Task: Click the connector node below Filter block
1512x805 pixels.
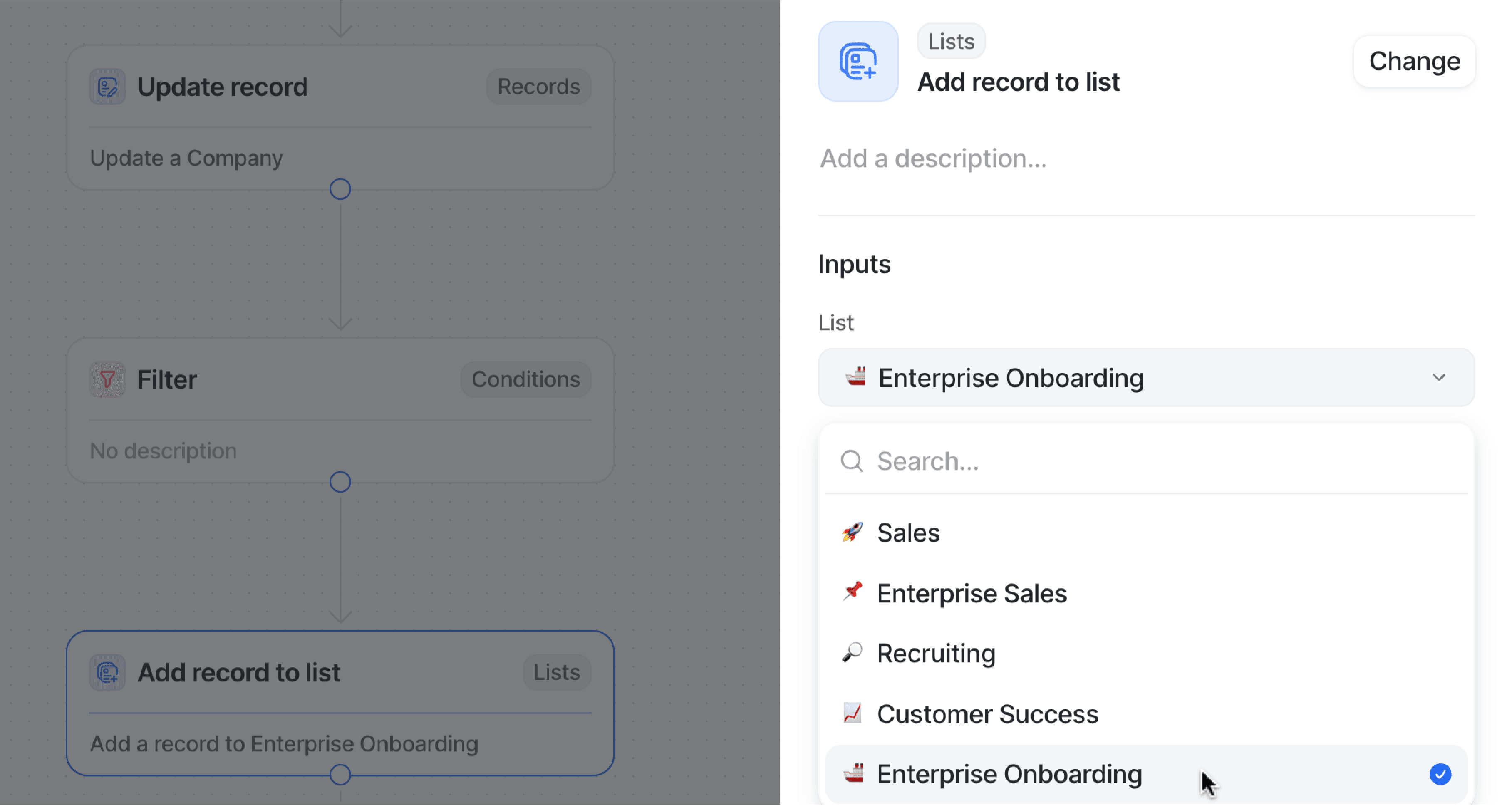Action: pos(340,482)
